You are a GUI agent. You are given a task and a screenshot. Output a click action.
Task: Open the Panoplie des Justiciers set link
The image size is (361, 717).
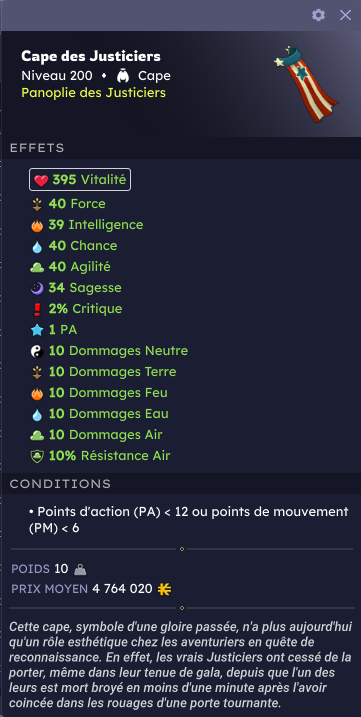coord(93,93)
